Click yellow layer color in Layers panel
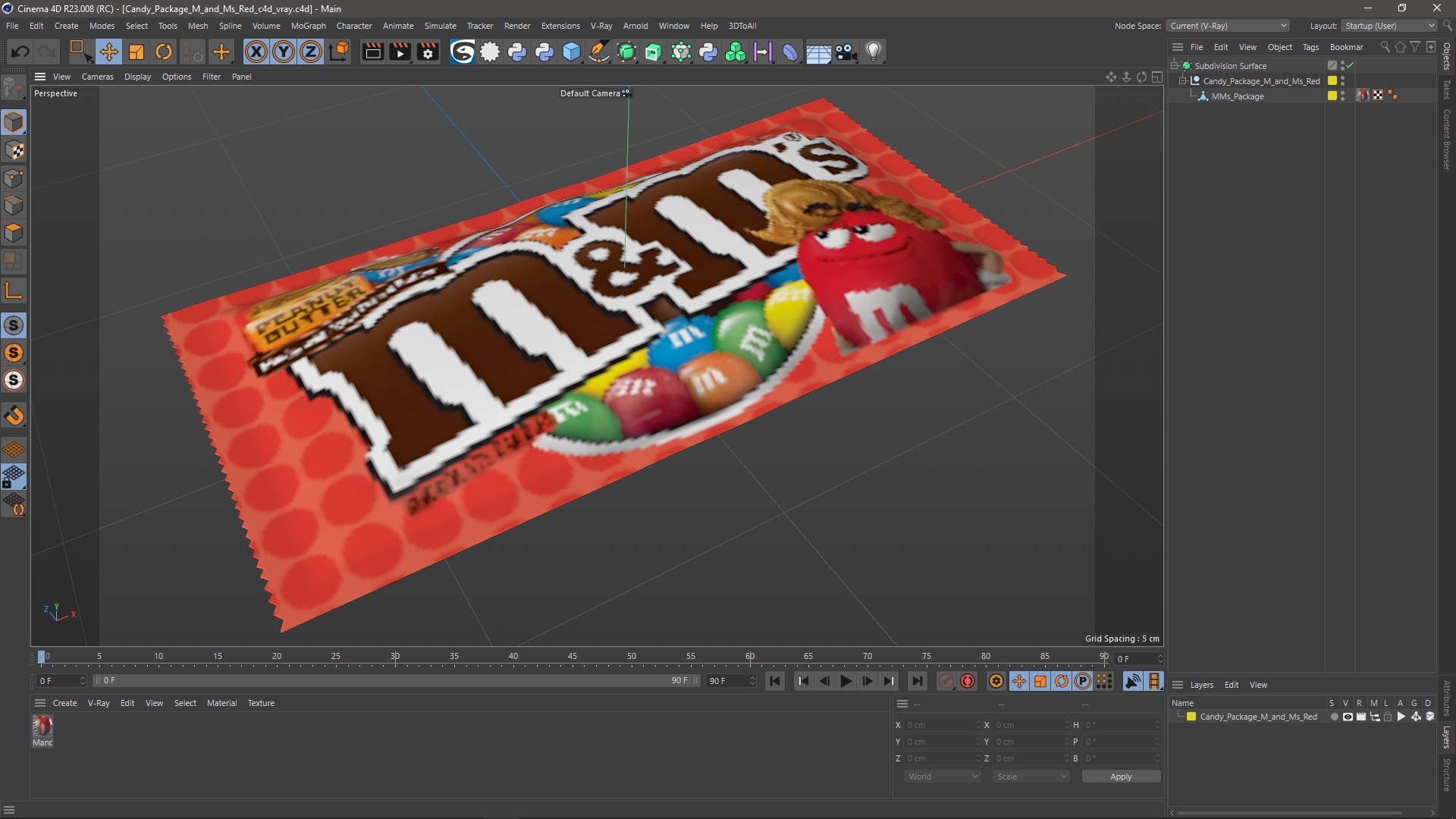This screenshot has height=819, width=1456. coord(1191,717)
